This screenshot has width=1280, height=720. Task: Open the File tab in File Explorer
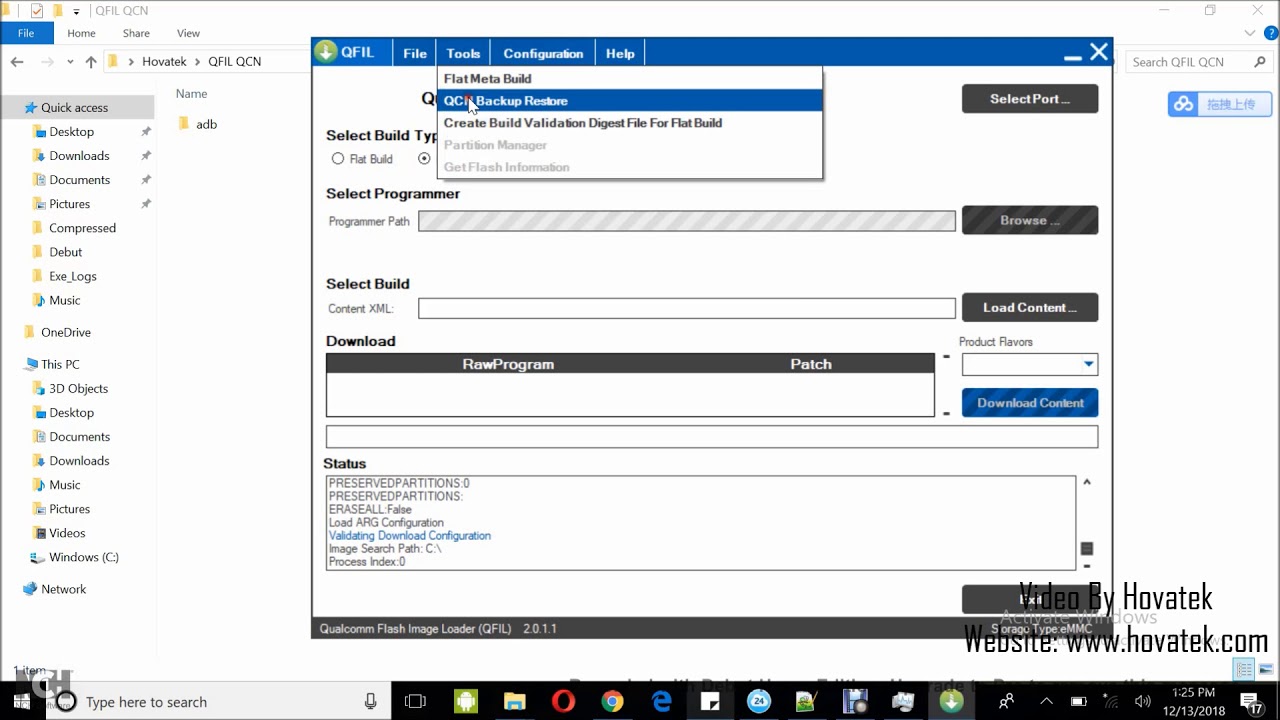[x=26, y=33]
